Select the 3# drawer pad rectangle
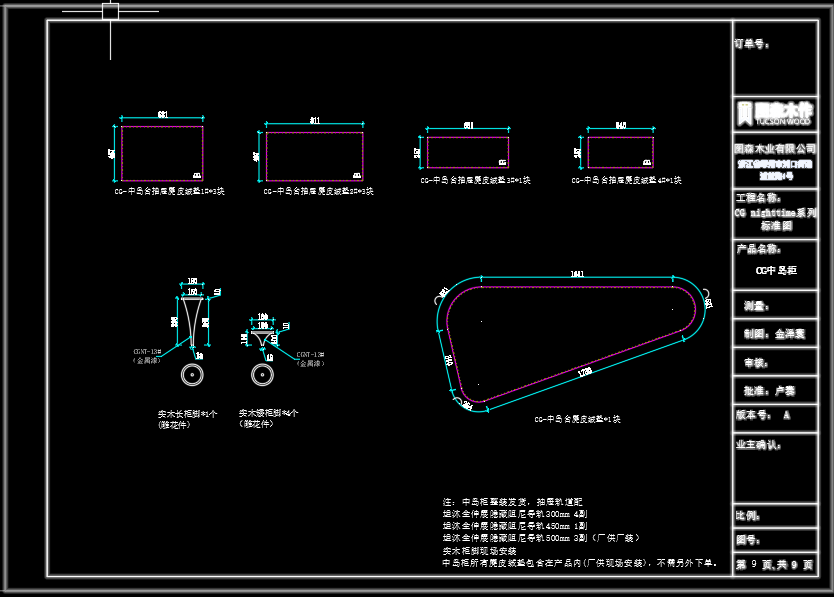 [x=467, y=151]
